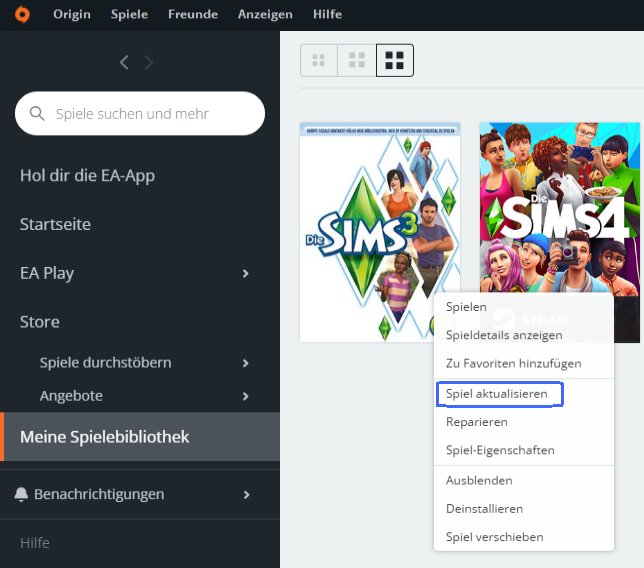Click the back navigation arrow
The height and width of the screenshot is (568, 644).
pos(124,62)
